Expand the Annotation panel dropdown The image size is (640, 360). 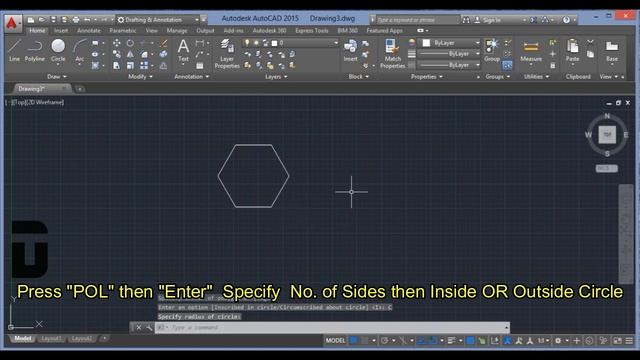pos(191,77)
